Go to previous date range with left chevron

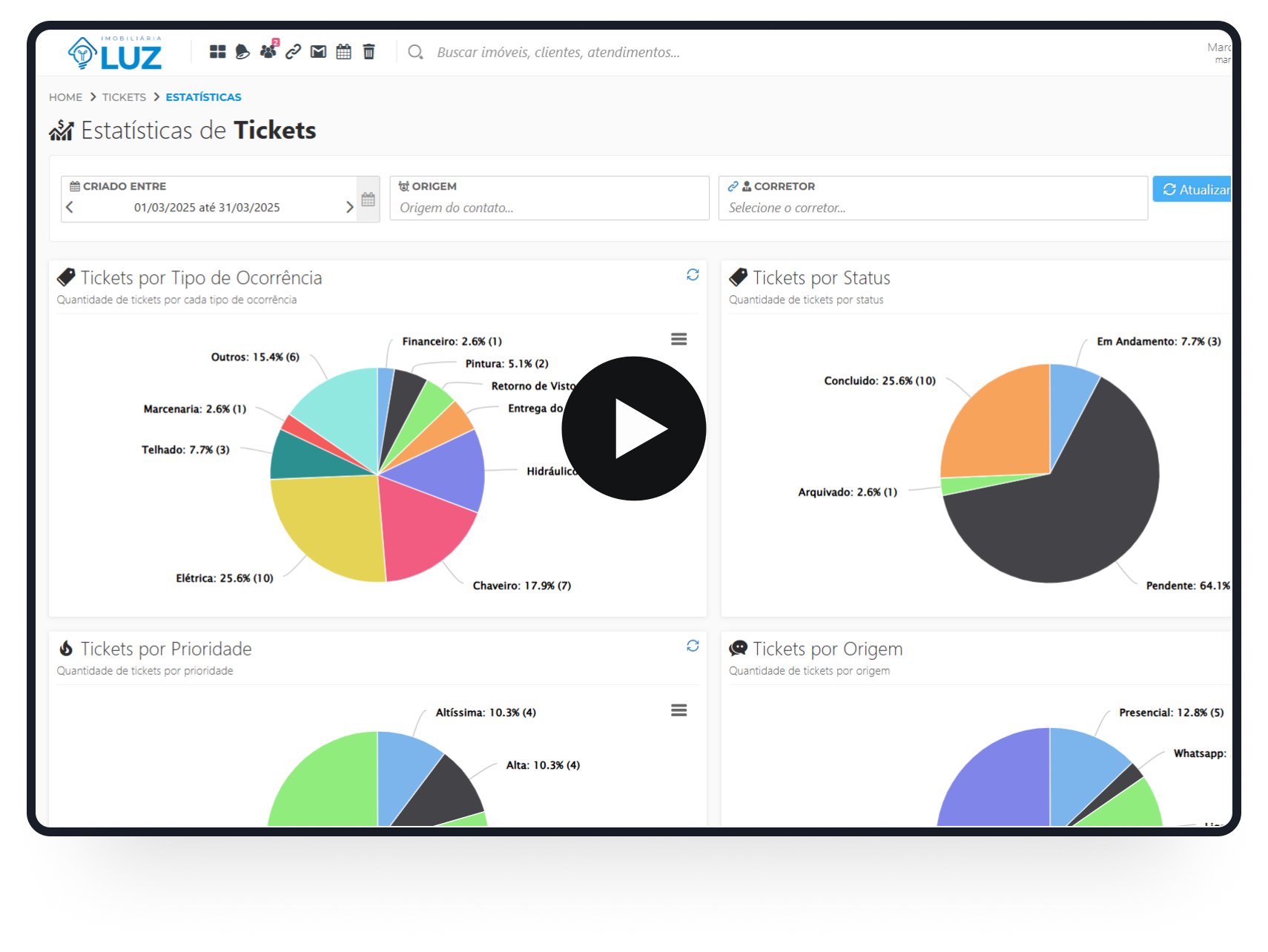coord(70,208)
